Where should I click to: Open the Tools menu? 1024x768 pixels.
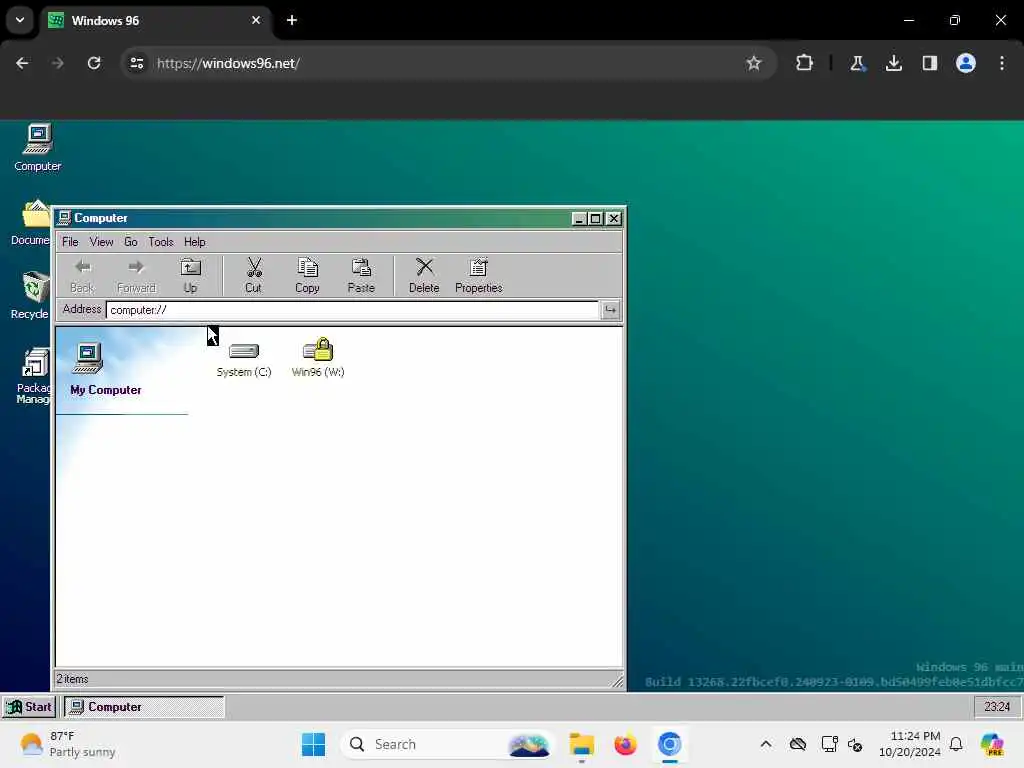161,242
